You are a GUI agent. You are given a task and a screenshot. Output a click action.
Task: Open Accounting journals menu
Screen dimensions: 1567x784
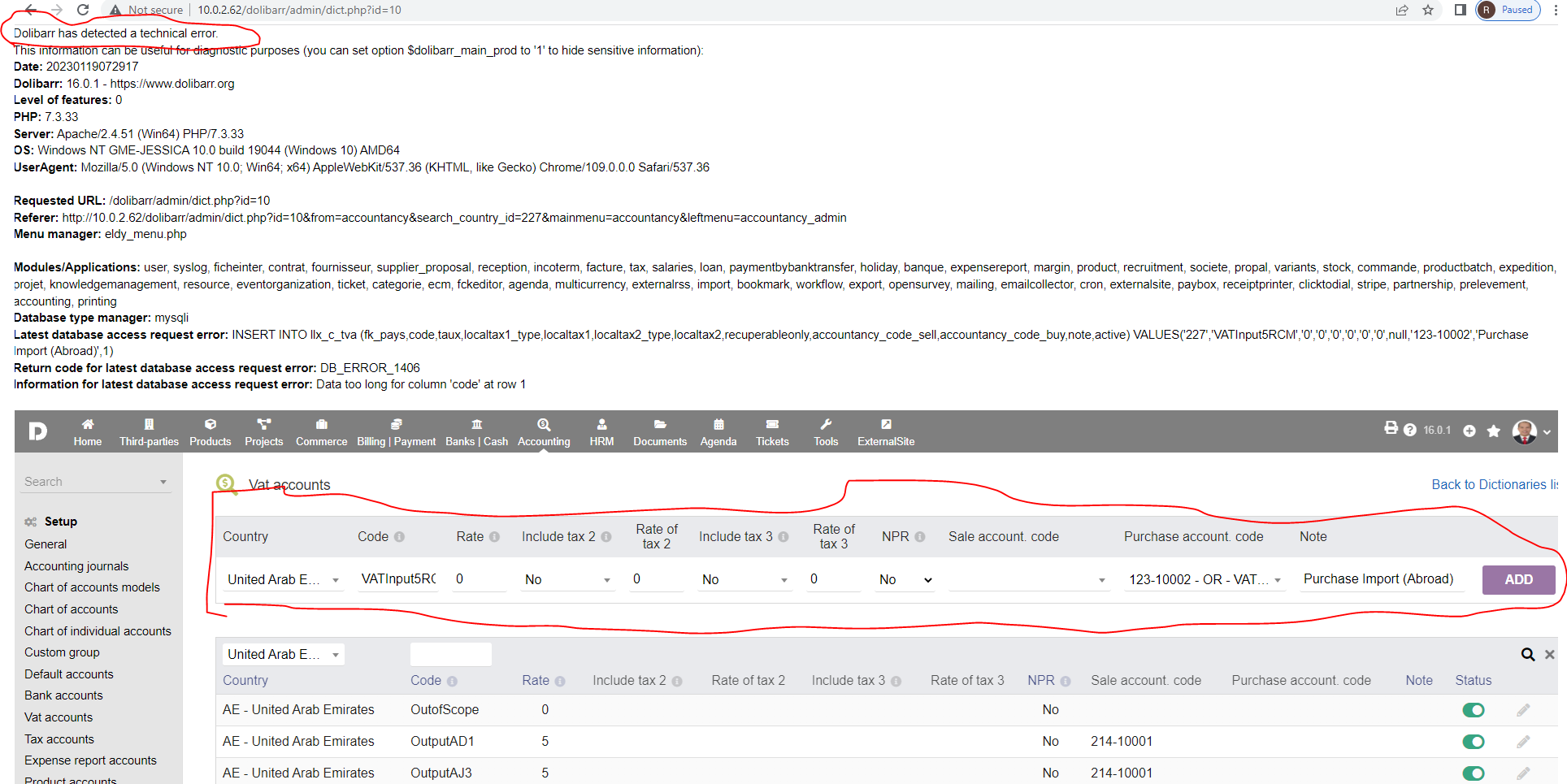click(76, 566)
